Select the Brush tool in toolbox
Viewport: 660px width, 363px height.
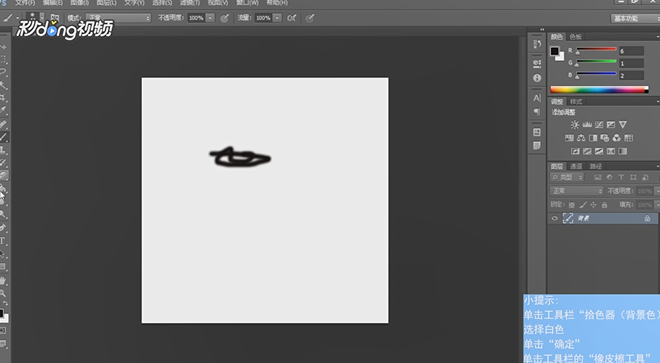pos(3,137)
